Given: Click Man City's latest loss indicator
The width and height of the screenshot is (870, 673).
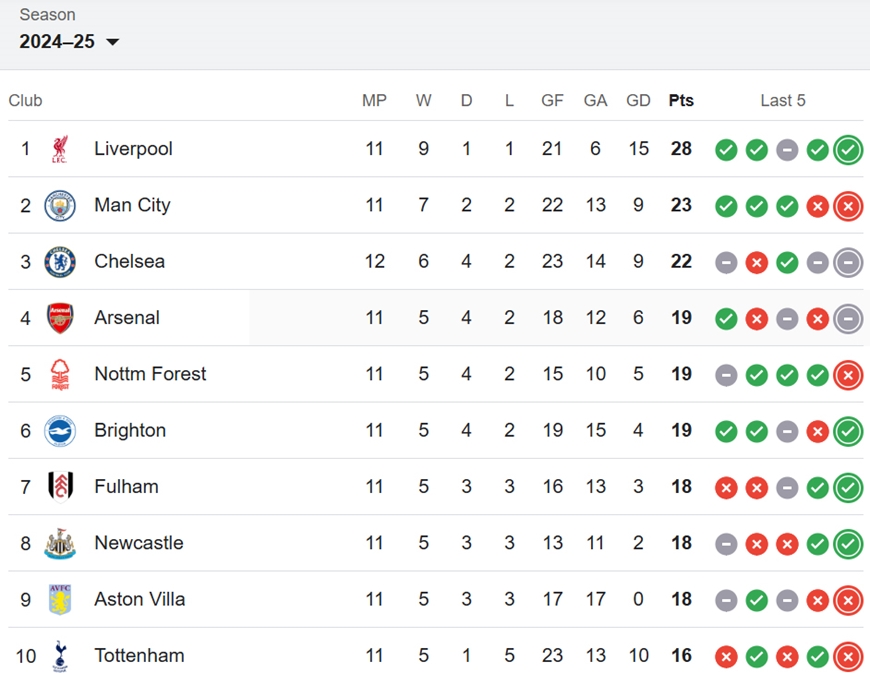Looking at the screenshot, I should point(848,206).
